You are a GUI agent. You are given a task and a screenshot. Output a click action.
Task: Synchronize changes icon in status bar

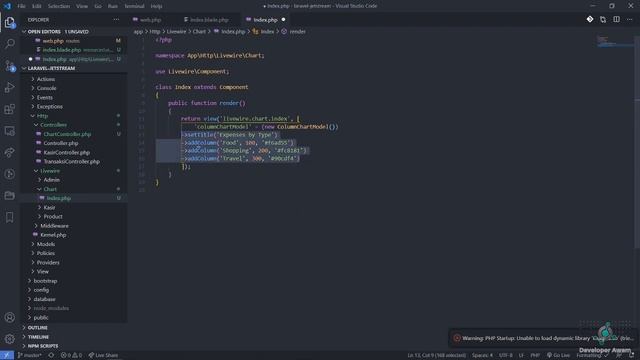click(x=51, y=355)
